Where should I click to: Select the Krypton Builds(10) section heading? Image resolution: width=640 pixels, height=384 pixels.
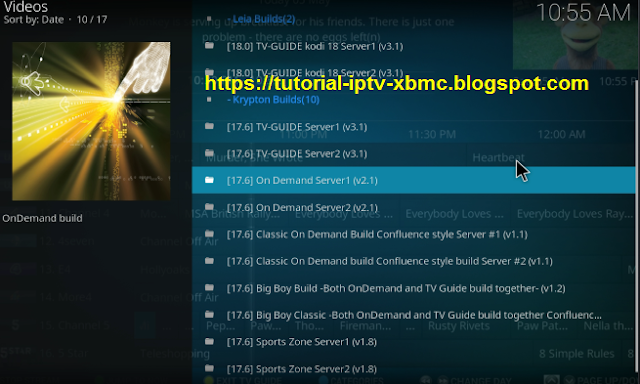[273, 100]
